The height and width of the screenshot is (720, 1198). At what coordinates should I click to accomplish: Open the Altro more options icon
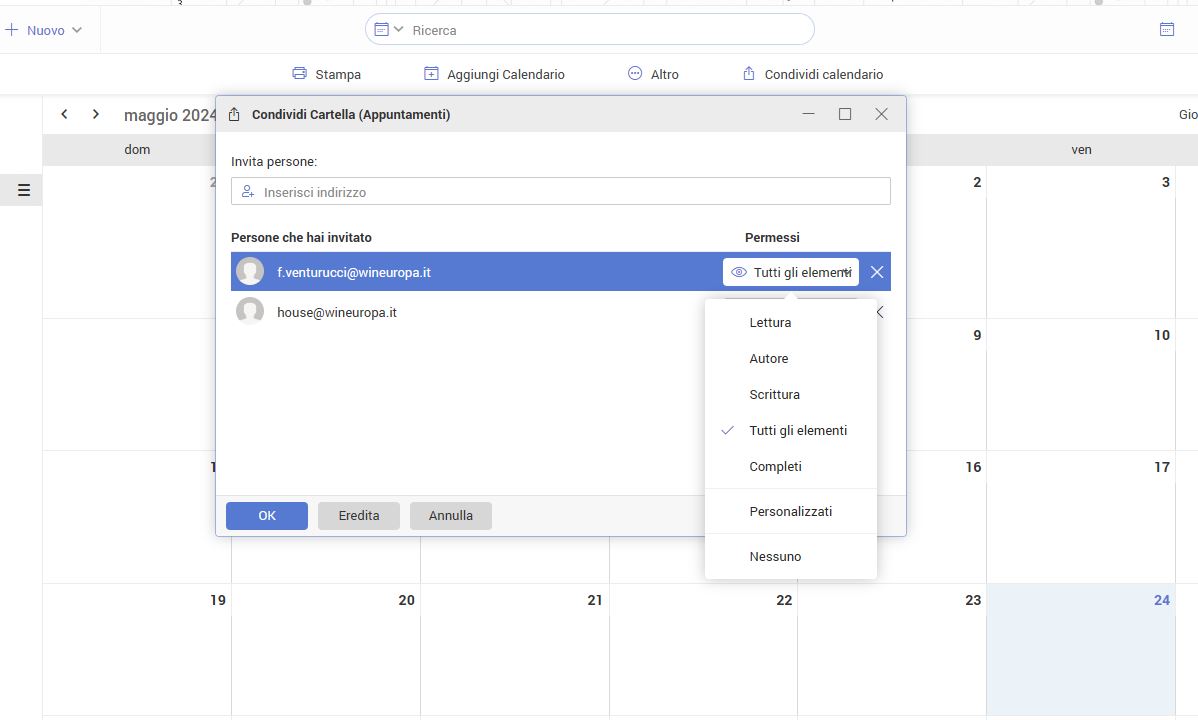[635, 74]
